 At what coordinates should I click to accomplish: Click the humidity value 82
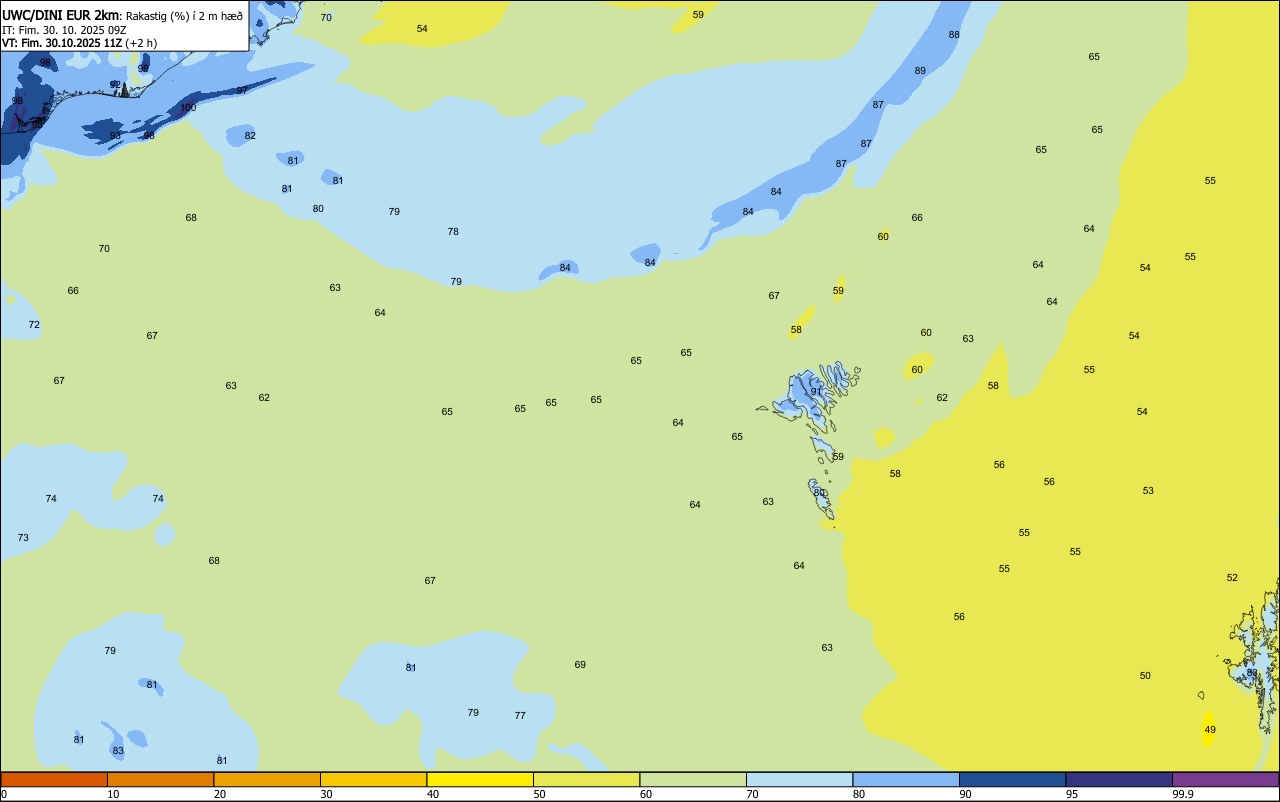click(x=250, y=136)
